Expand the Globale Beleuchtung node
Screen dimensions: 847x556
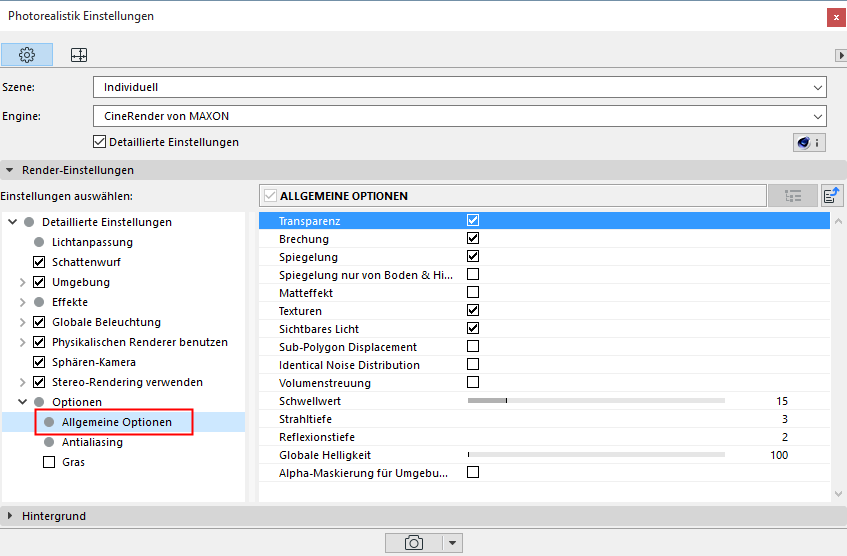23,322
